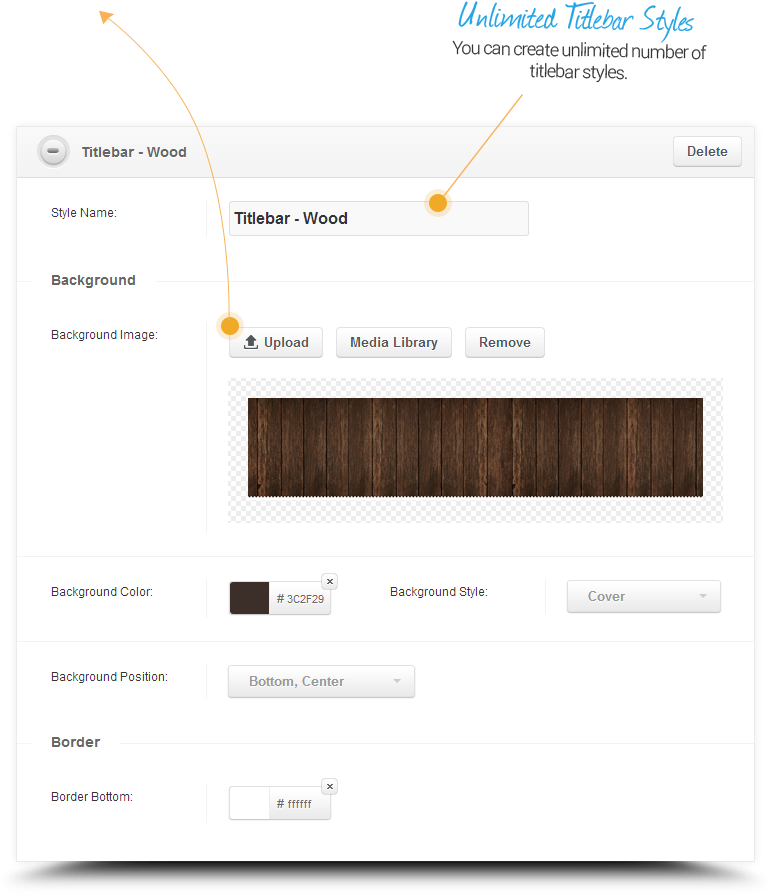
Task: Click the Style Name input field
Action: point(379,218)
